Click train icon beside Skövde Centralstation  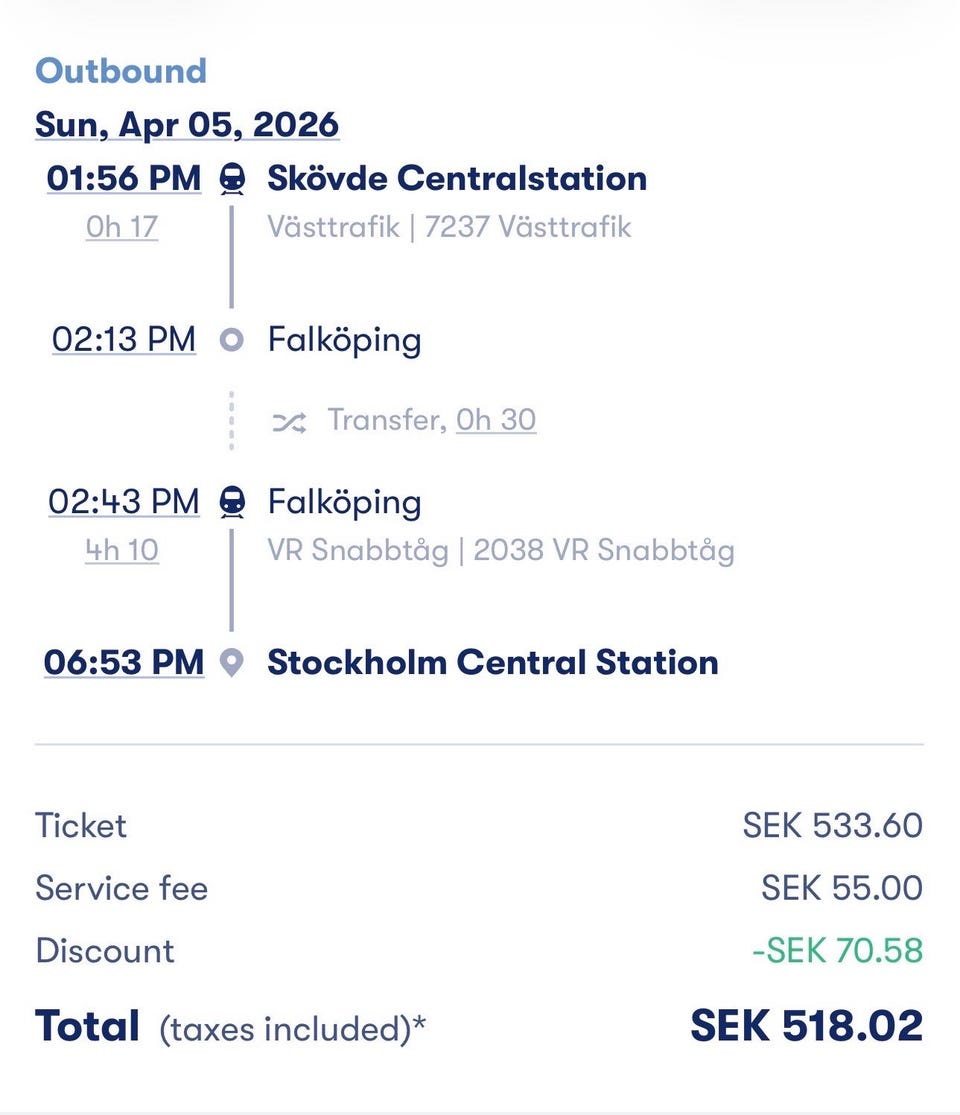pos(232,179)
